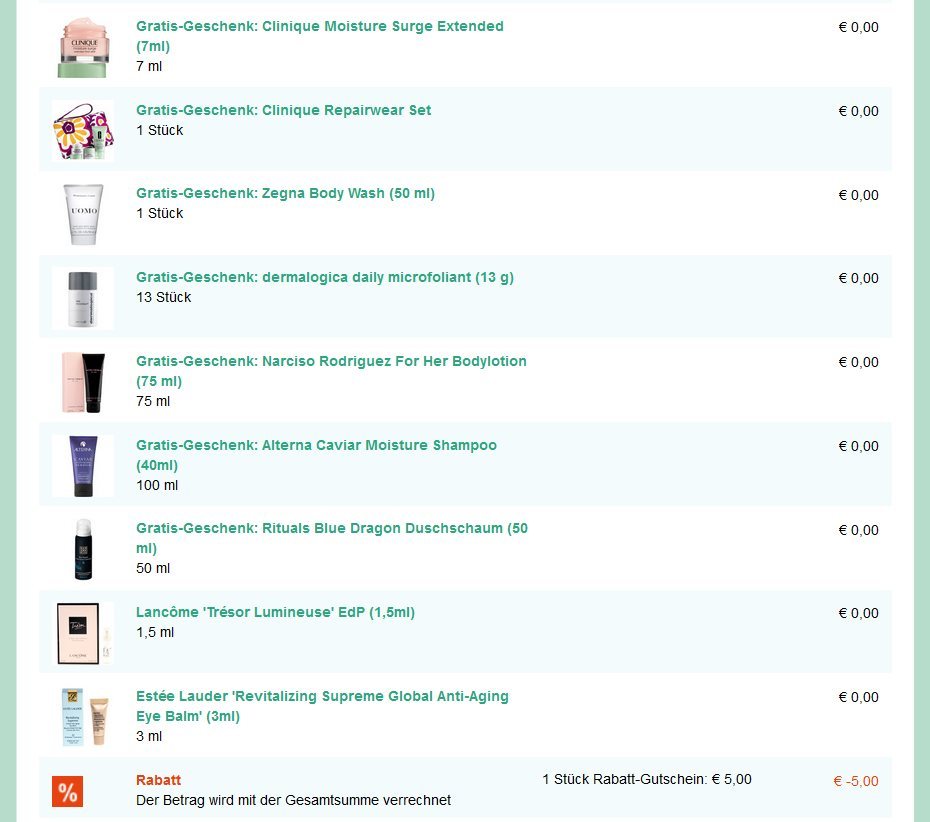Image resolution: width=930 pixels, height=822 pixels.
Task: Click the orange Rabatt heading
Action: coord(158,780)
